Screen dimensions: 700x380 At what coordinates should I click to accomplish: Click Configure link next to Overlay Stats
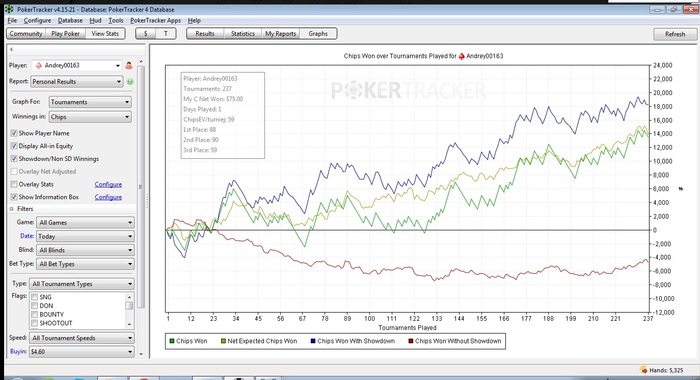click(x=108, y=184)
